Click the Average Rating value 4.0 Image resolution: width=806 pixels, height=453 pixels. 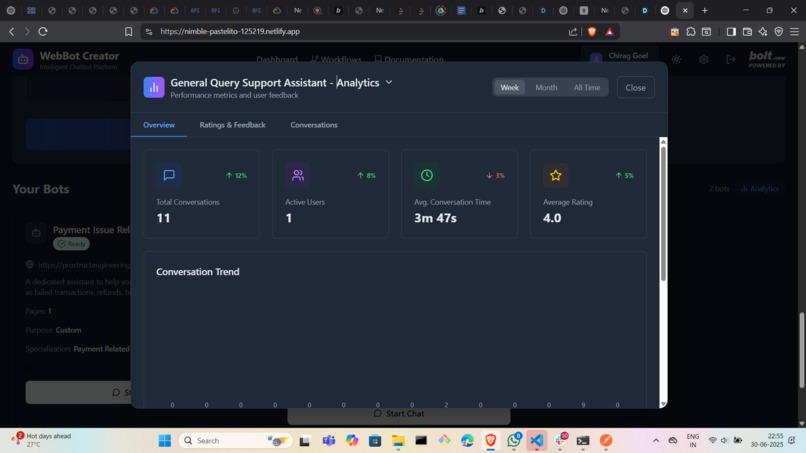(552, 218)
